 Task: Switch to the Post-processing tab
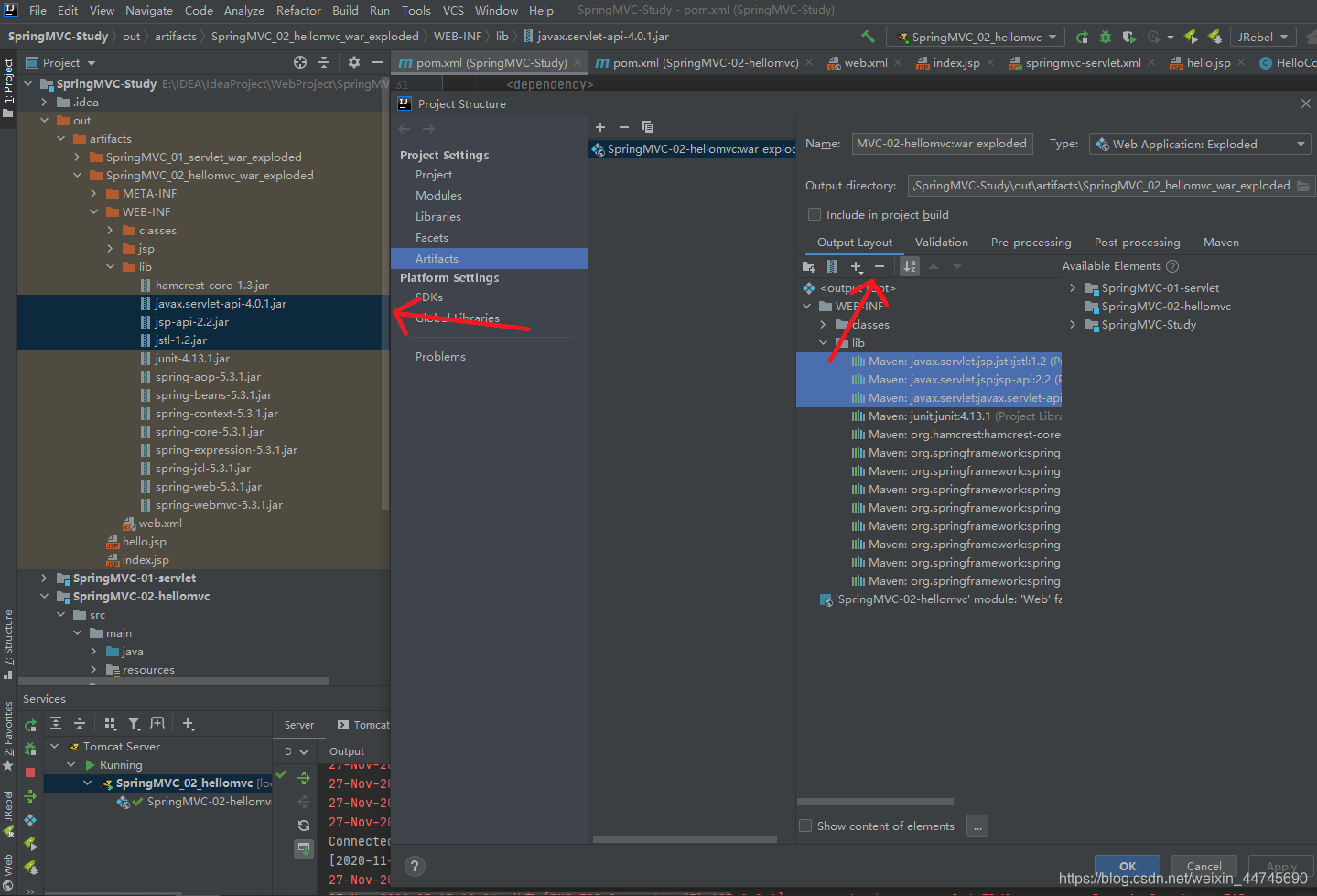1137,243
